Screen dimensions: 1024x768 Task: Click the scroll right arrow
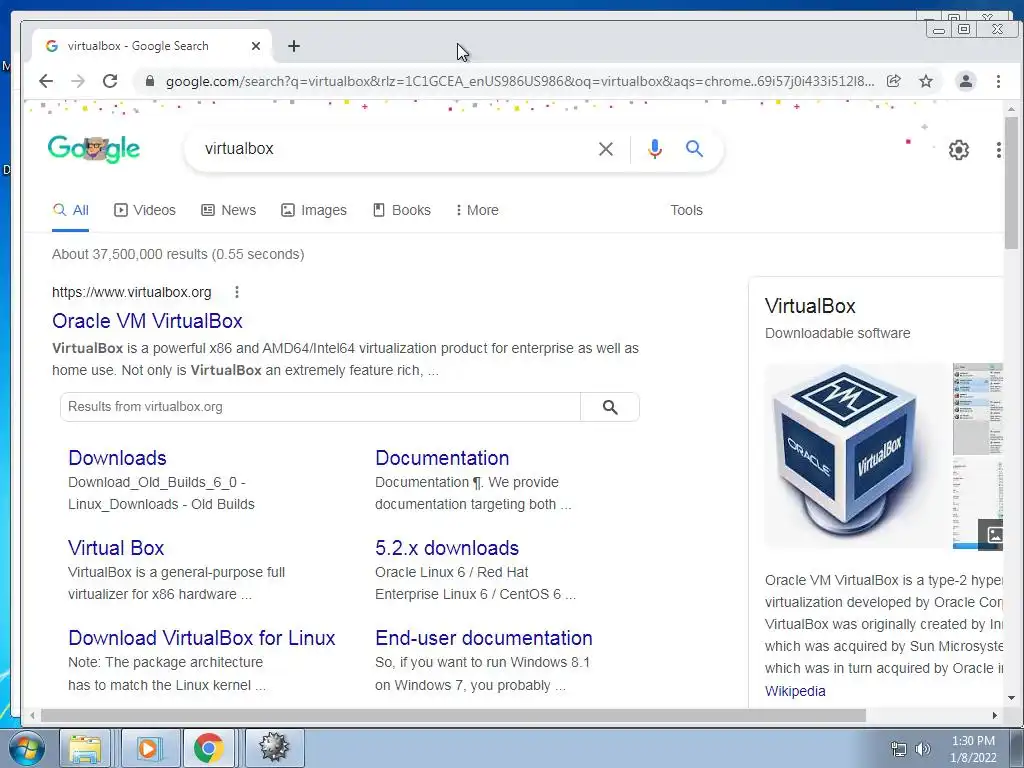pyautogui.click(x=995, y=716)
